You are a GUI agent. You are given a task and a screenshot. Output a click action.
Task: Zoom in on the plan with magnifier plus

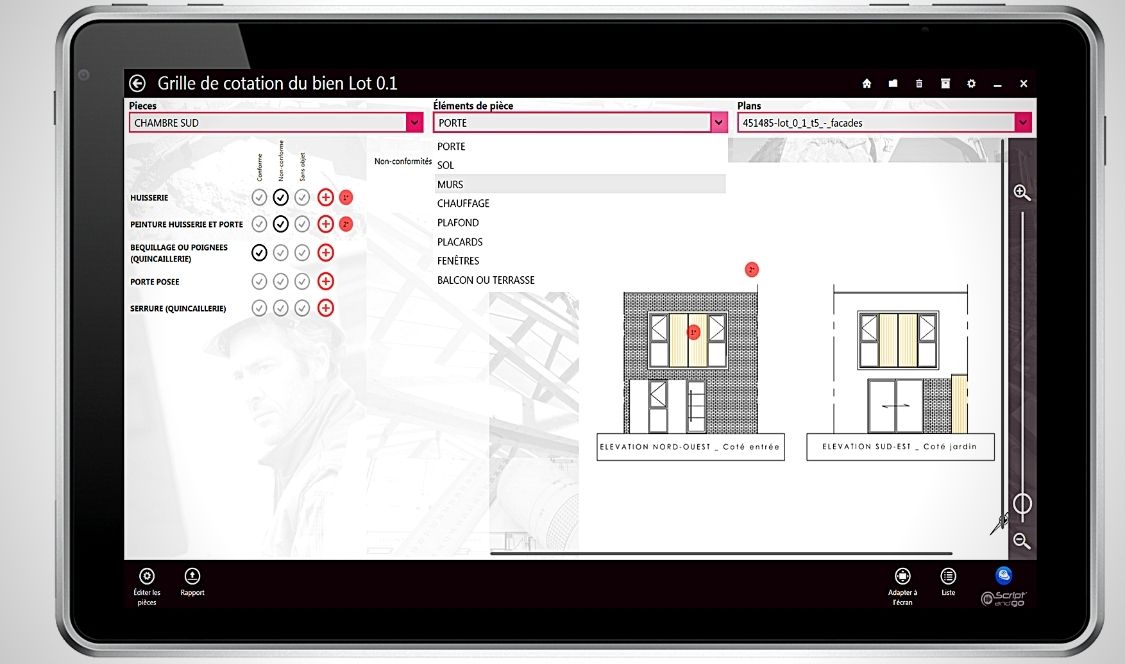click(x=1021, y=192)
